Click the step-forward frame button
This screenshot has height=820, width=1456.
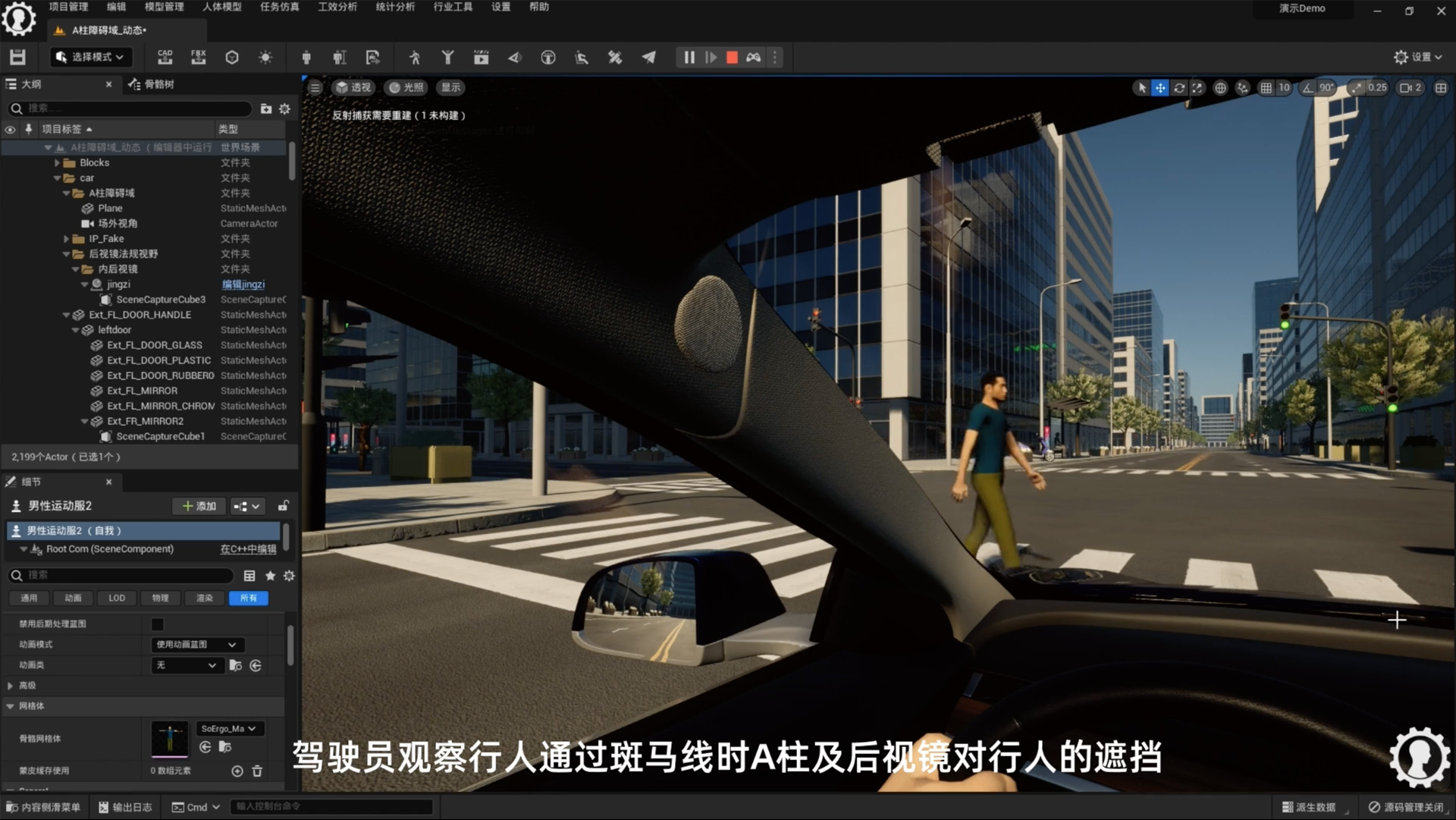click(711, 57)
